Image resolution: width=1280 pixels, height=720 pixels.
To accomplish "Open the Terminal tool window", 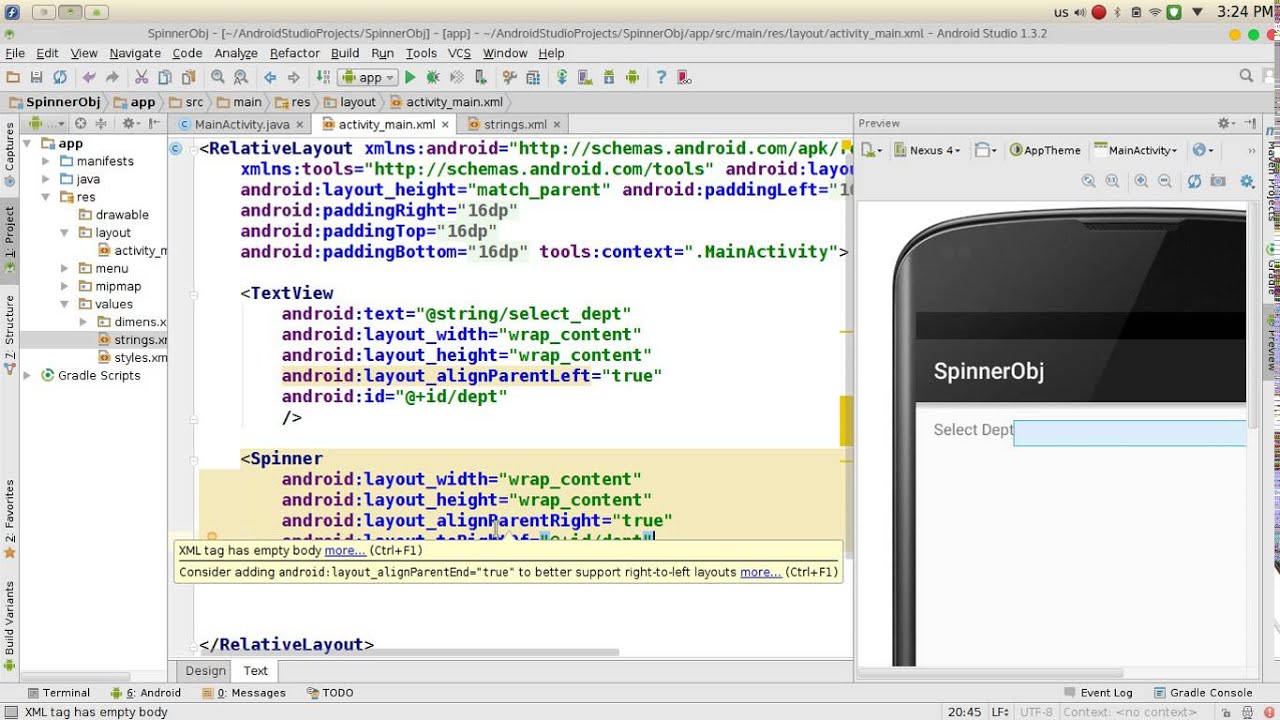I will [58, 692].
